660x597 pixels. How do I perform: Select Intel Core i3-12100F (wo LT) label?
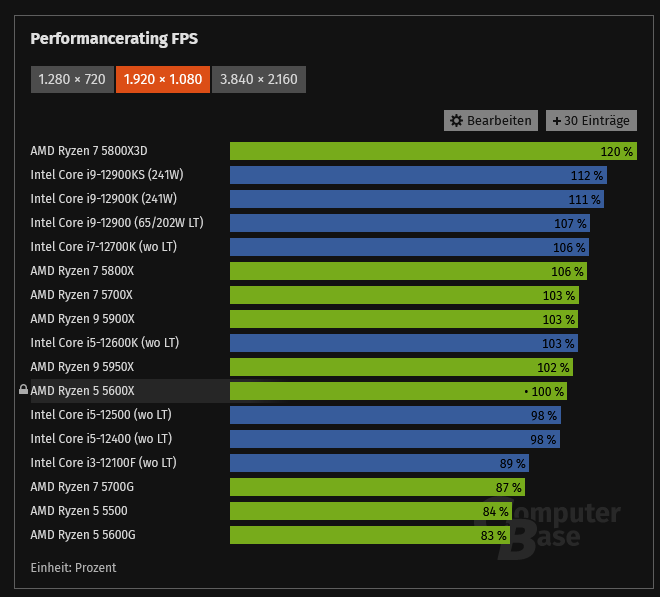(104, 463)
